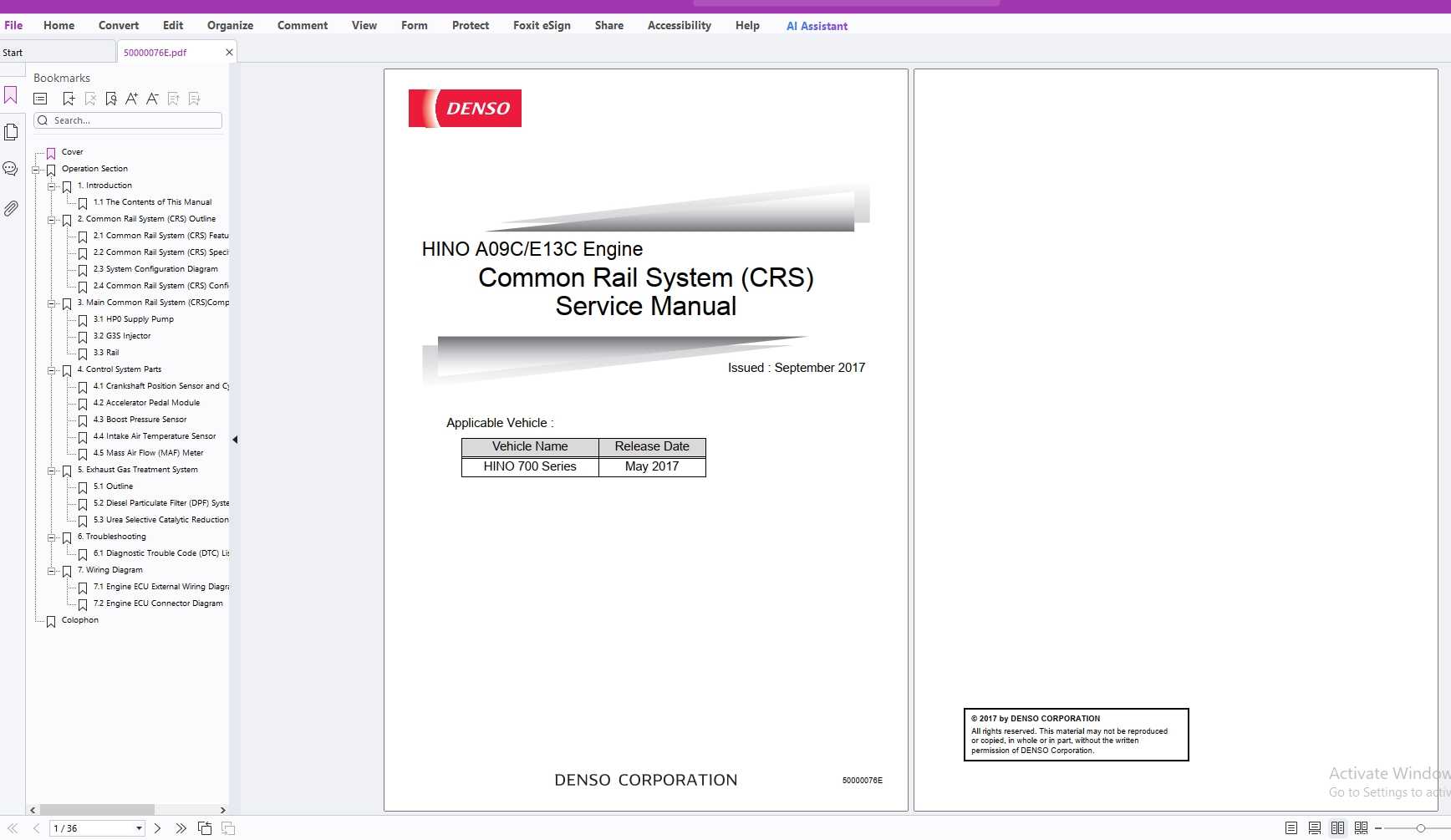The width and height of the screenshot is (1451, 840).
Task: Click the next view icon
Action: (228, 828)
